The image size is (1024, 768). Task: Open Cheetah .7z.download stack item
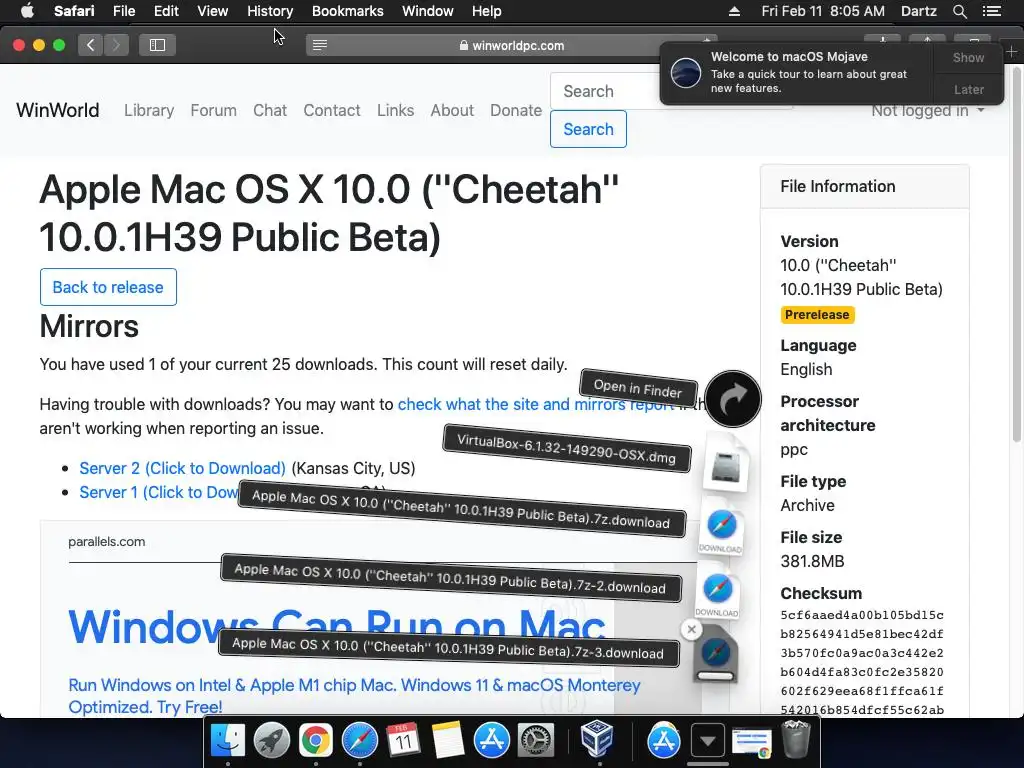tap(721, 528)
